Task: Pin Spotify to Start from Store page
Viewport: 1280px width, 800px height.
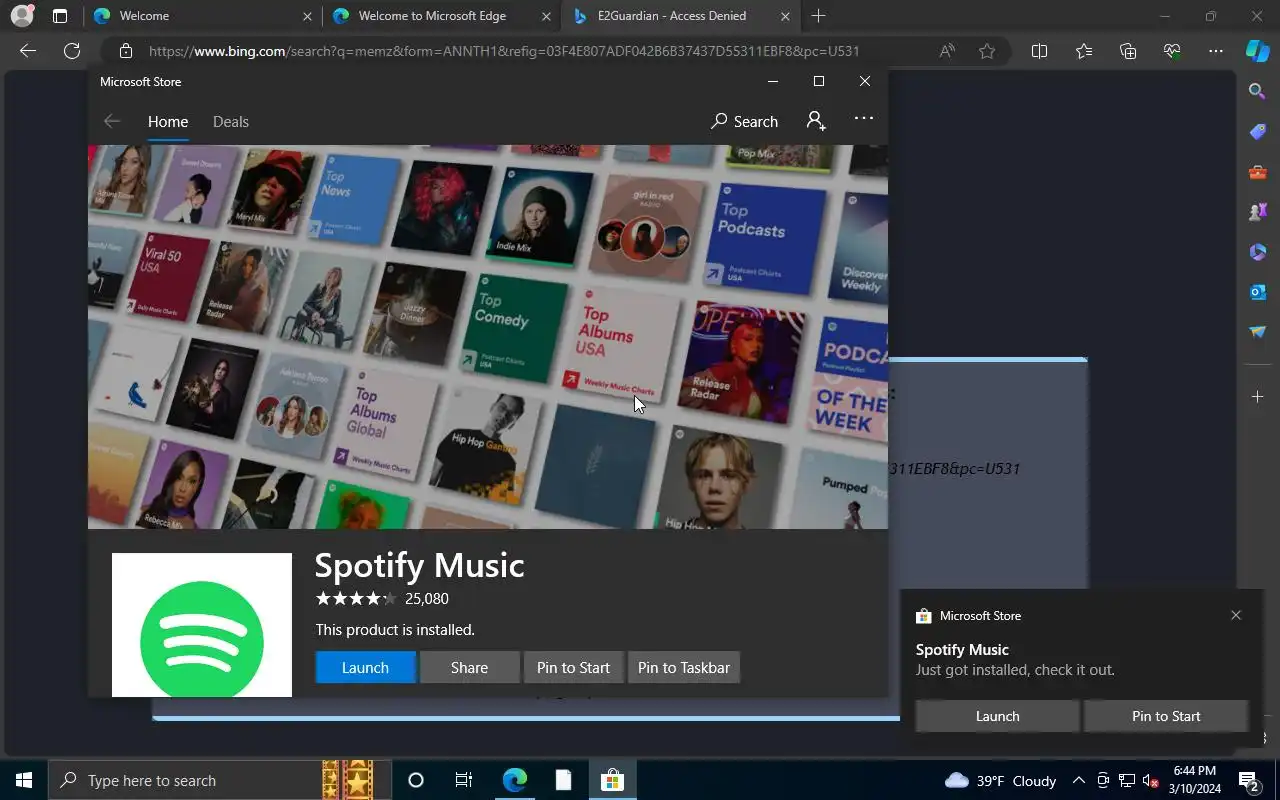Action: (573, 667)
